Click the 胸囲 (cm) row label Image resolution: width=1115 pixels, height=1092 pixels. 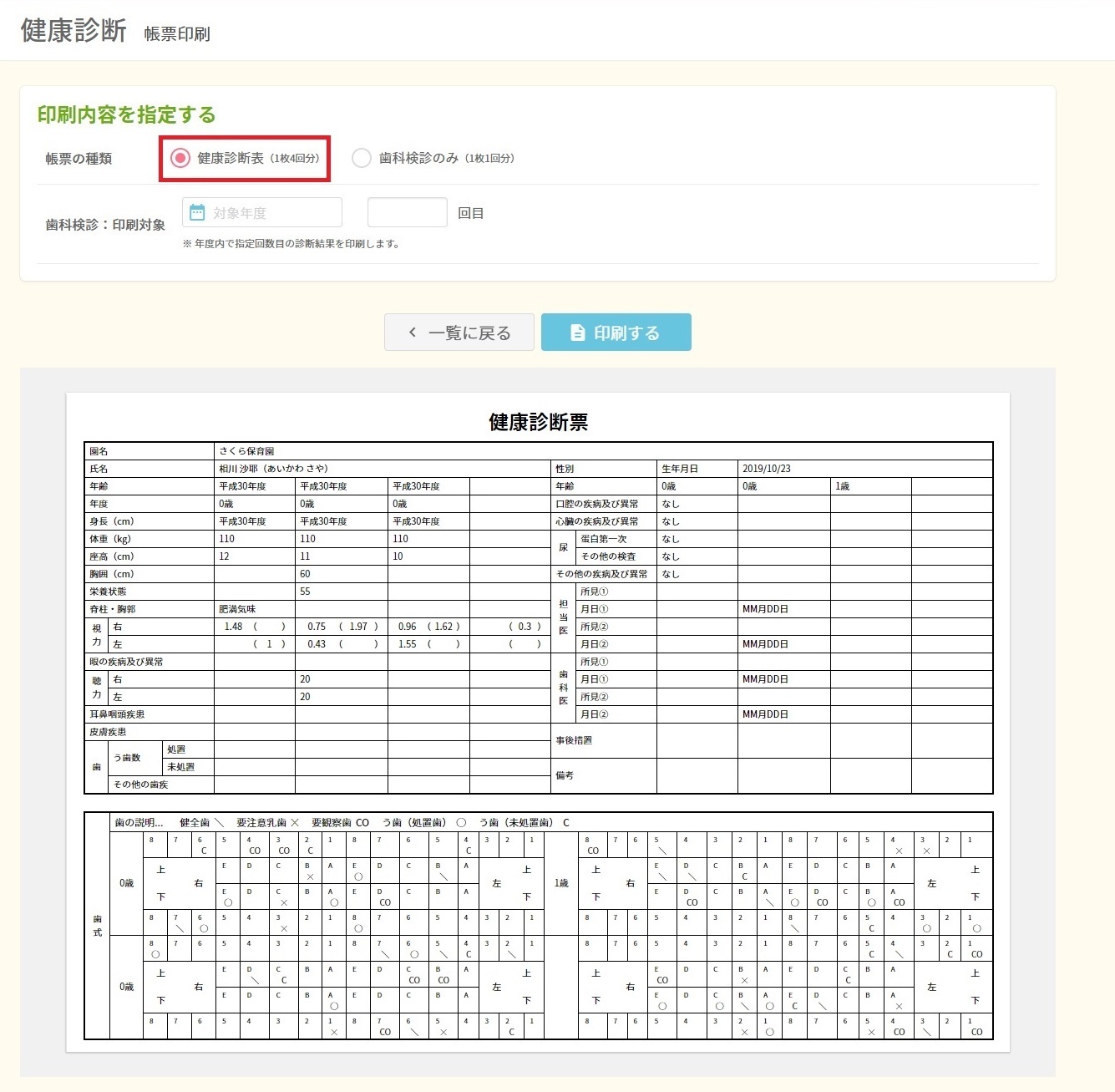111,574
